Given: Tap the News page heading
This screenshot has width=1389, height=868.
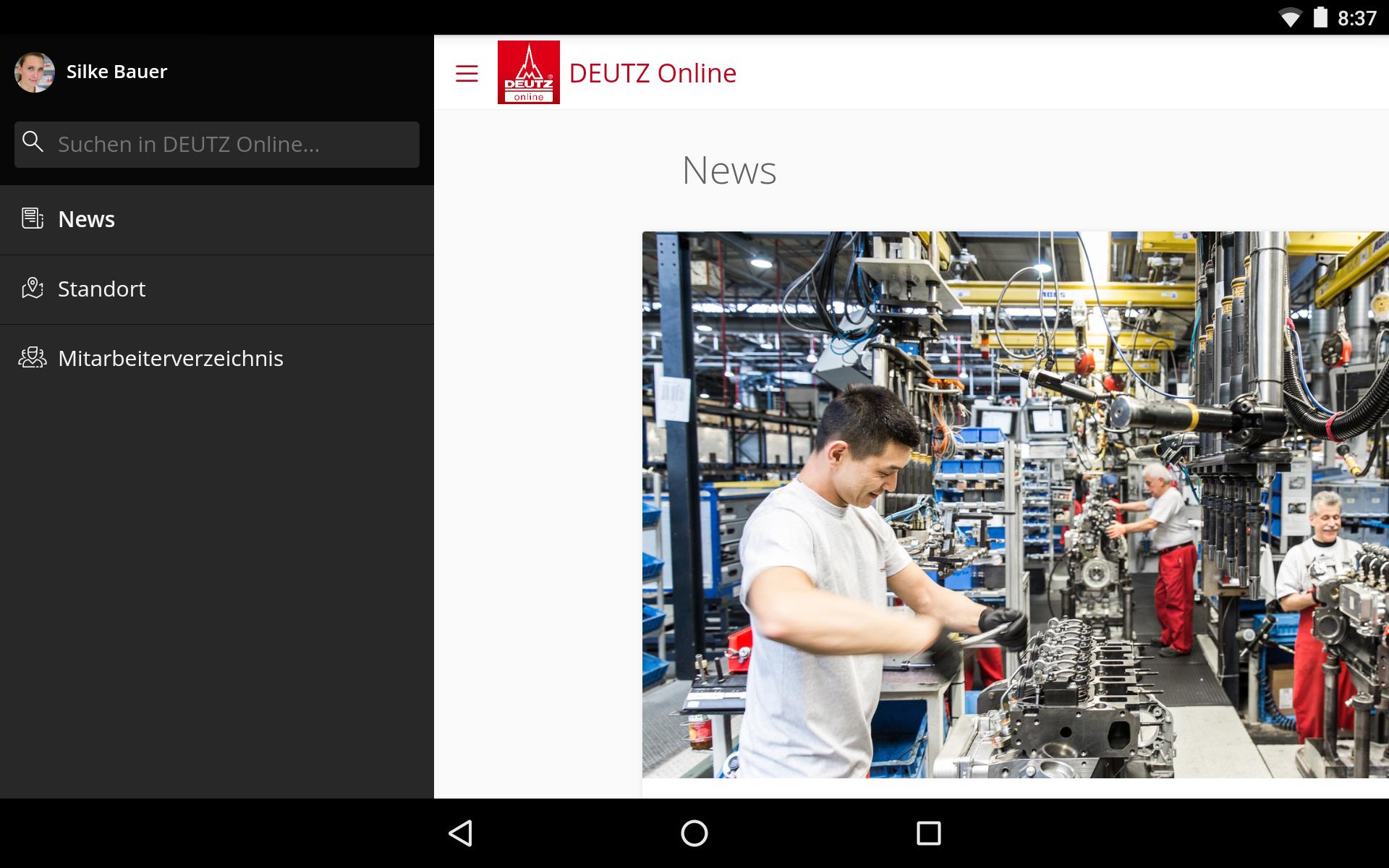Looking at the screenshot, I should 729,171.
